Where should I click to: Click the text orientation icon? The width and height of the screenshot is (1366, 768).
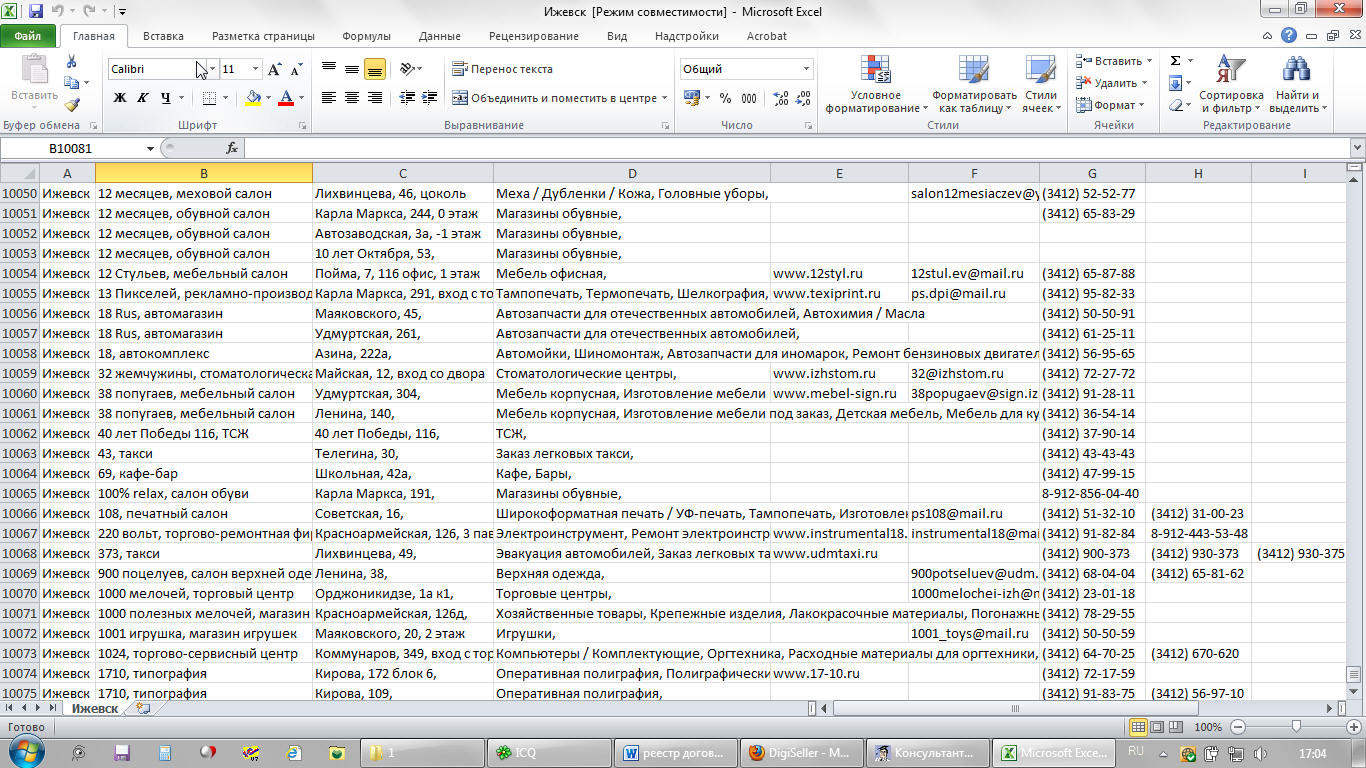407,69
